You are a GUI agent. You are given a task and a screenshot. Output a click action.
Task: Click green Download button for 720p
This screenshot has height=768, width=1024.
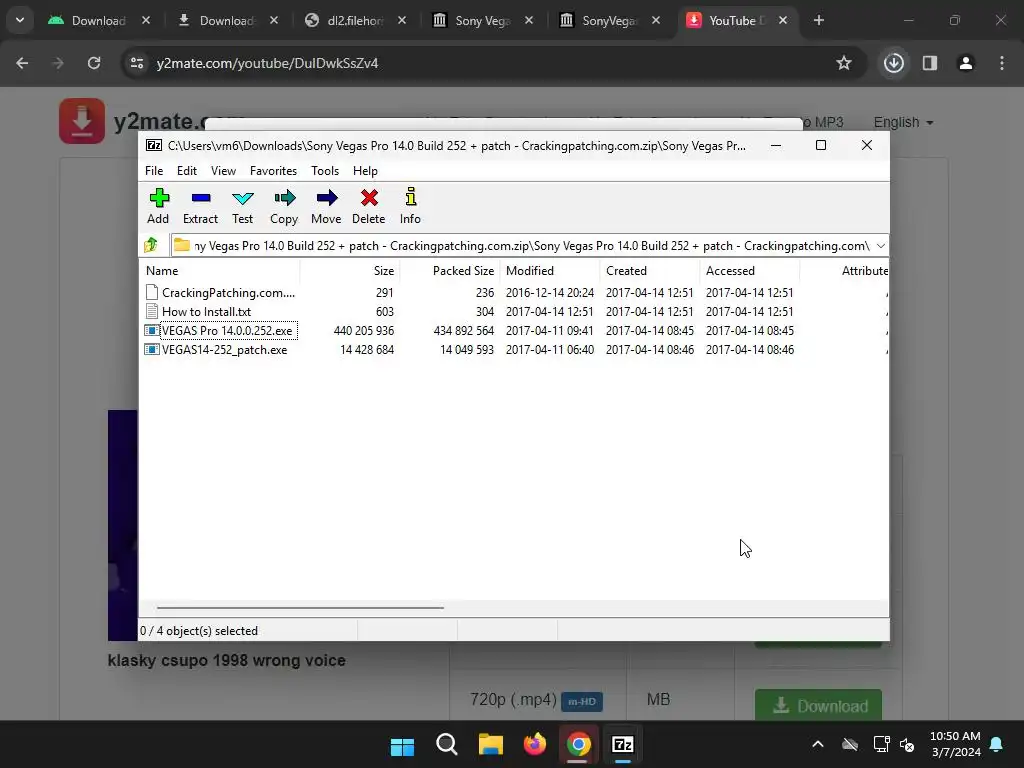coord(818,705)
